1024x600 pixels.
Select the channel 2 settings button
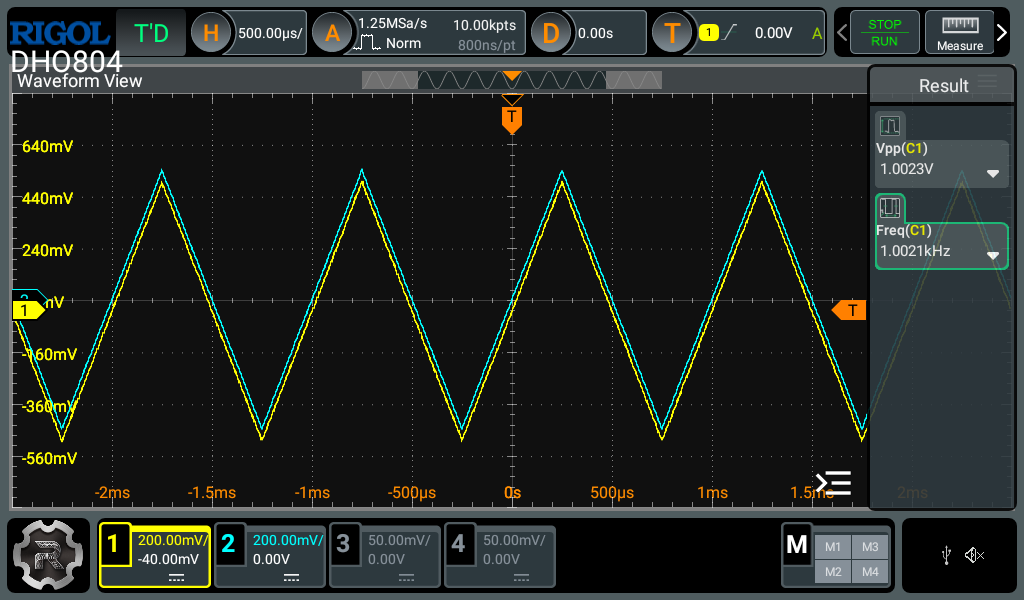(270, 556)
